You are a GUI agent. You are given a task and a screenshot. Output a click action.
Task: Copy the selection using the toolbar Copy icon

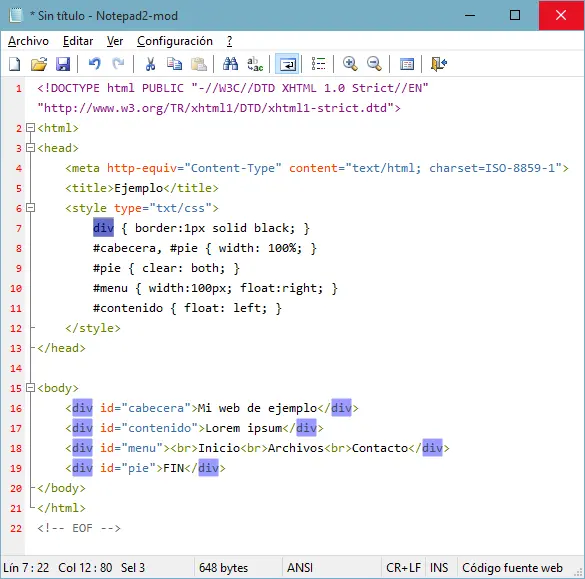(x=174, y=64)
